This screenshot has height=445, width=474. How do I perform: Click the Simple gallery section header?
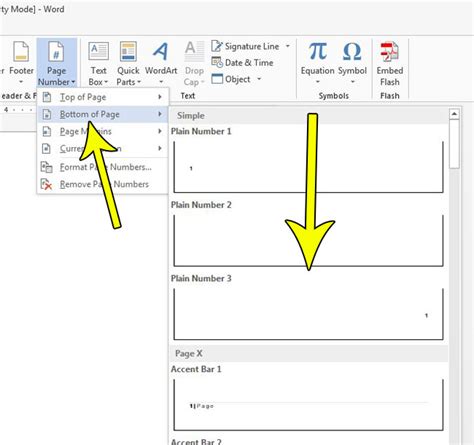pos(309,116)
